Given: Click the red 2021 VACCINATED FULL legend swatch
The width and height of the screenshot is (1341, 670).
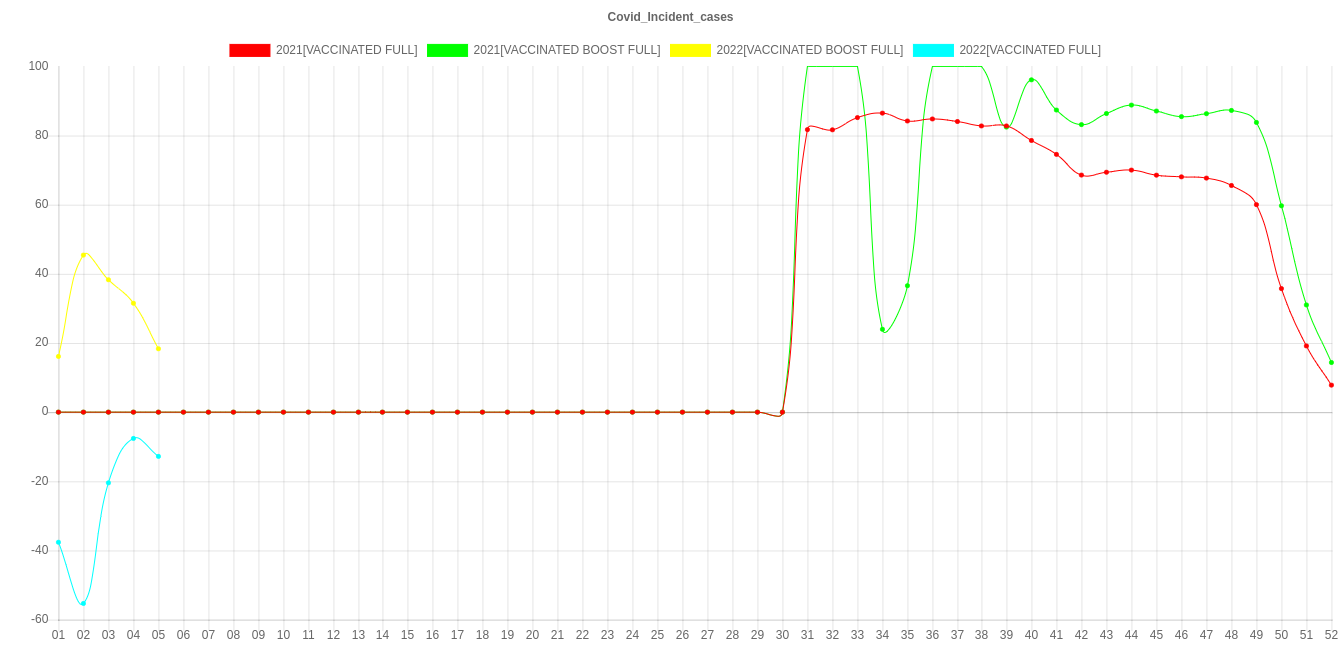Looking at the screenshot, I should tap(250, 50).
